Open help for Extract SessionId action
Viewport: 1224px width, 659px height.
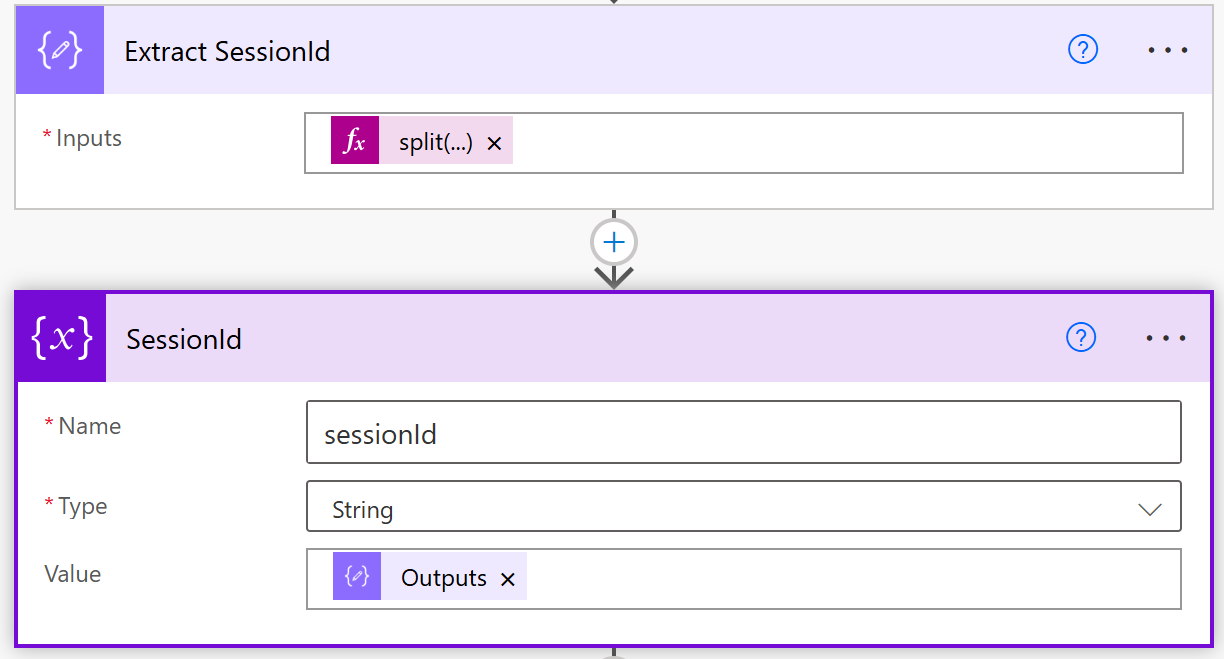click(x=1083, y=50)
